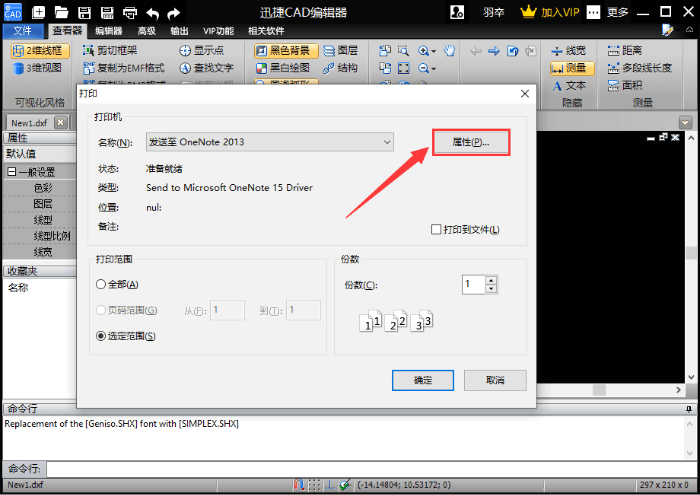700x495 pixels.
Task: Click the forward arrow navigation icon
Action: pos(494,51)
